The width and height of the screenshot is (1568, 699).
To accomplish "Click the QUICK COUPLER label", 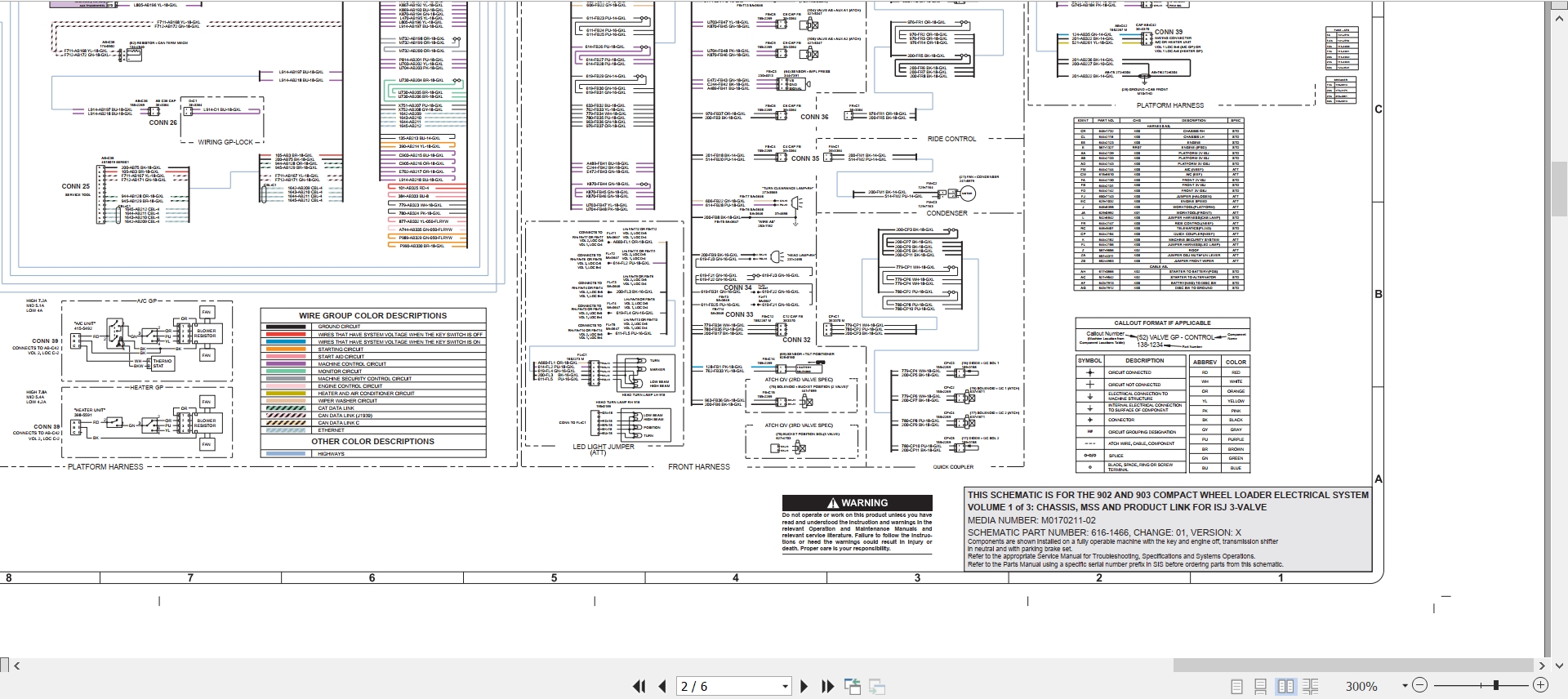I will point(953,467).
